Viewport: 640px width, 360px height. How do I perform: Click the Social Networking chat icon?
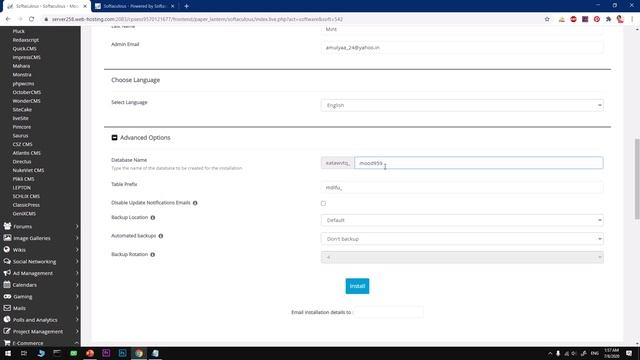pos(7,261)
